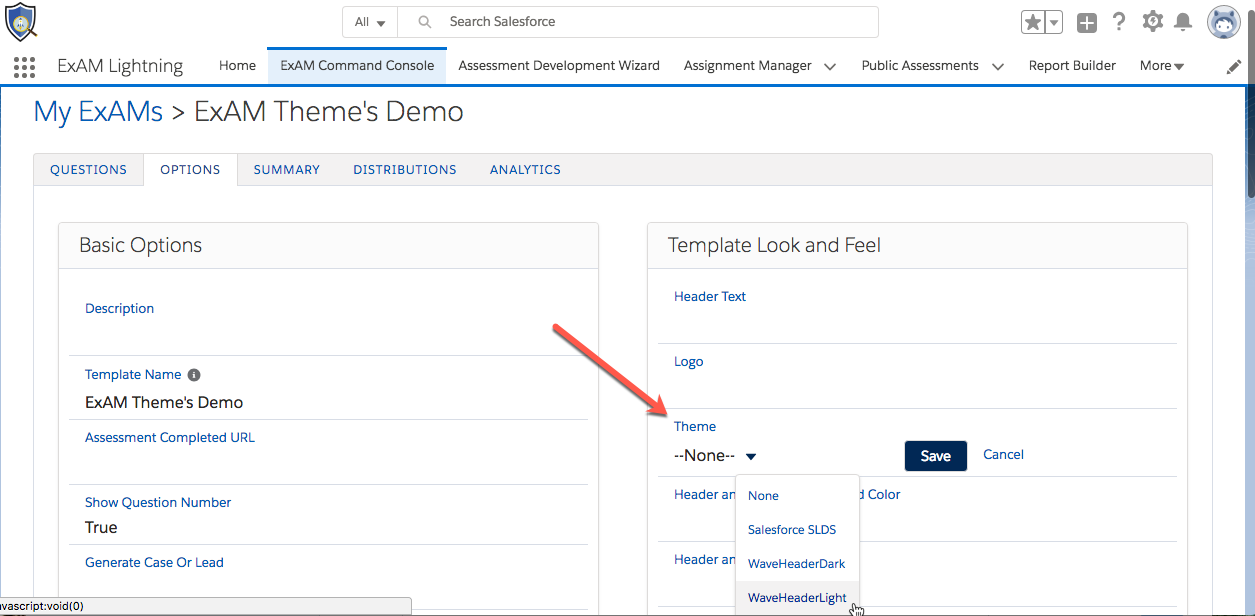Click the ExAM shield logo
The width and height of the screenshot is (1255, 616).
pos(21,21)
